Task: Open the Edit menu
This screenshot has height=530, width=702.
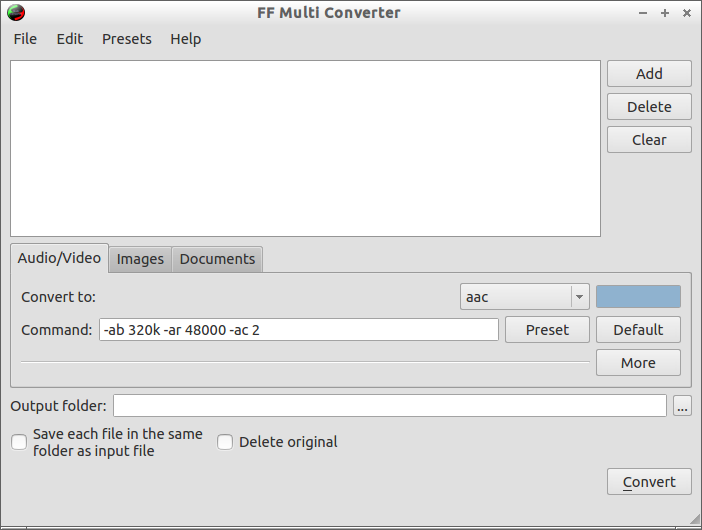Action: 69,39
